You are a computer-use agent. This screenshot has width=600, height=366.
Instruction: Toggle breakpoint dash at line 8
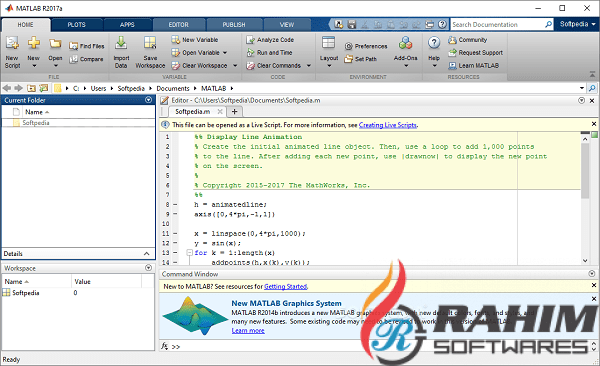(175, 204)
